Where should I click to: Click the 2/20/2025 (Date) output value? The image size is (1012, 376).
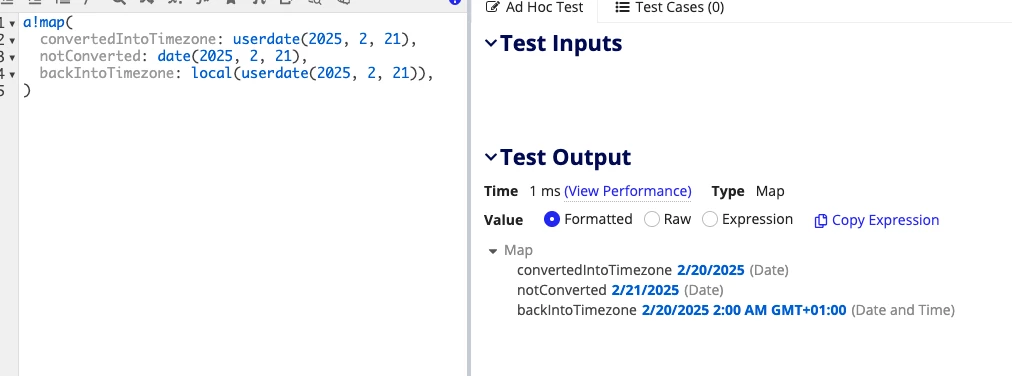[x=711, y=270]
